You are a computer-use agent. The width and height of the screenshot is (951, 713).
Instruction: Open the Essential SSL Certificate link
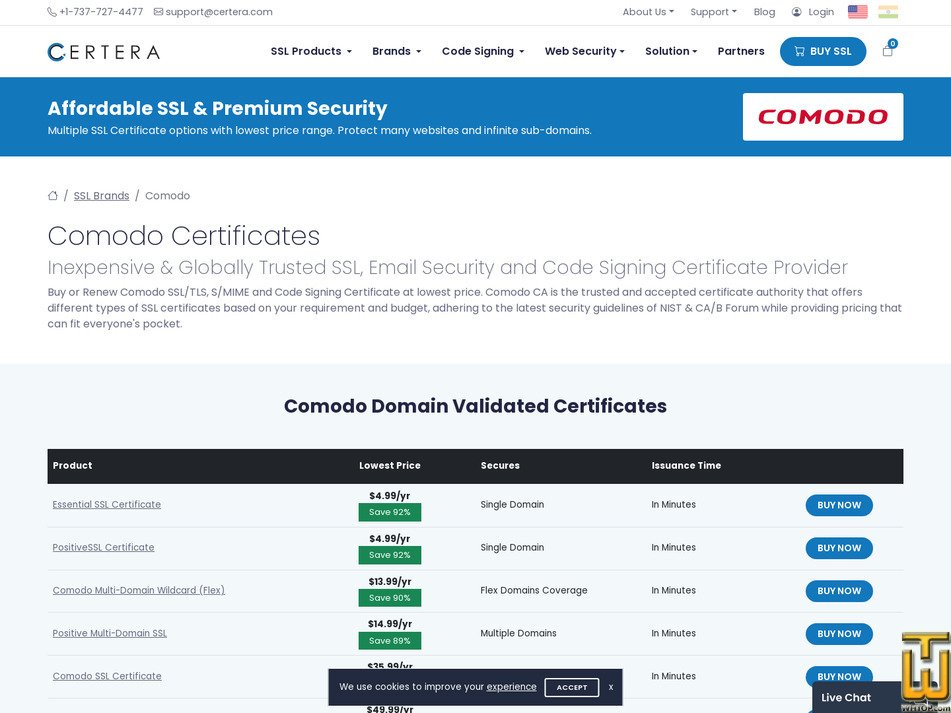pyautogui.click(x=107, y=504)
